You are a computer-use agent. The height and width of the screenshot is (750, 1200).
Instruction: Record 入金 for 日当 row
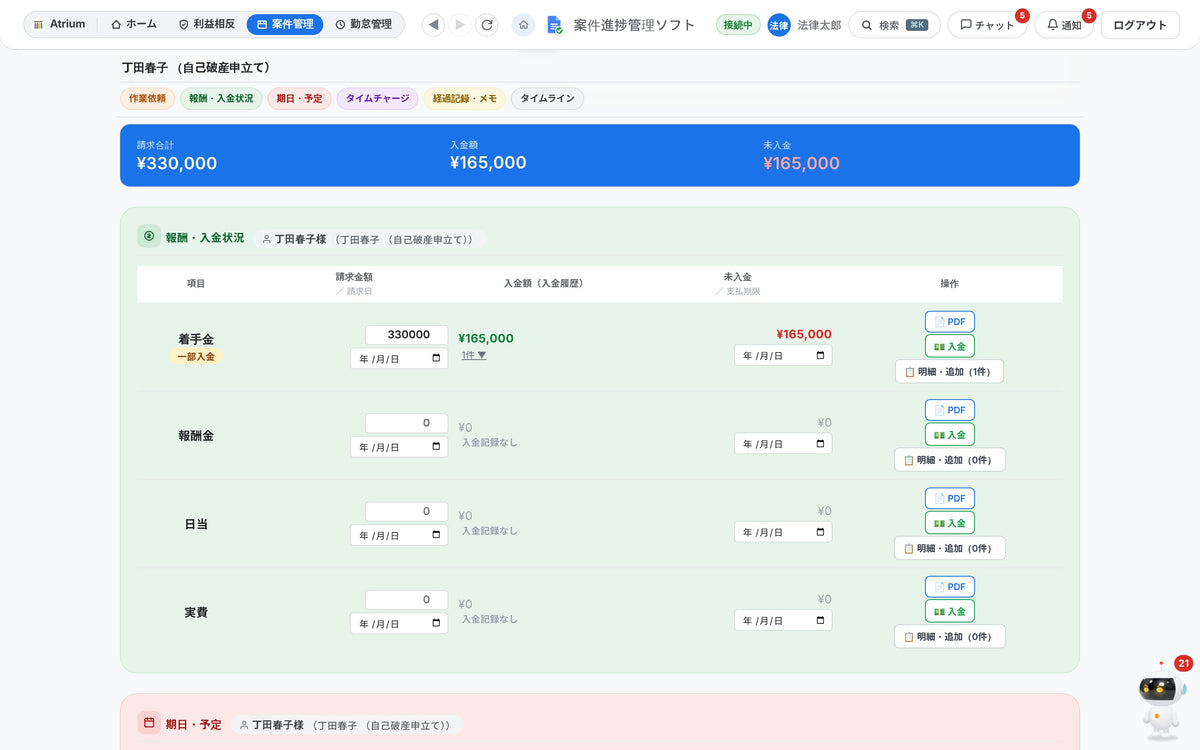[x=950, y=523]
